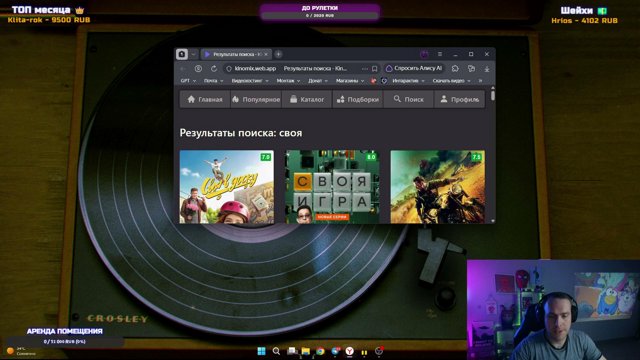The height and width of the screenshot is (360, 640).
Task: Open the motorcycle rider poster
Action: [x=438, y=187]
